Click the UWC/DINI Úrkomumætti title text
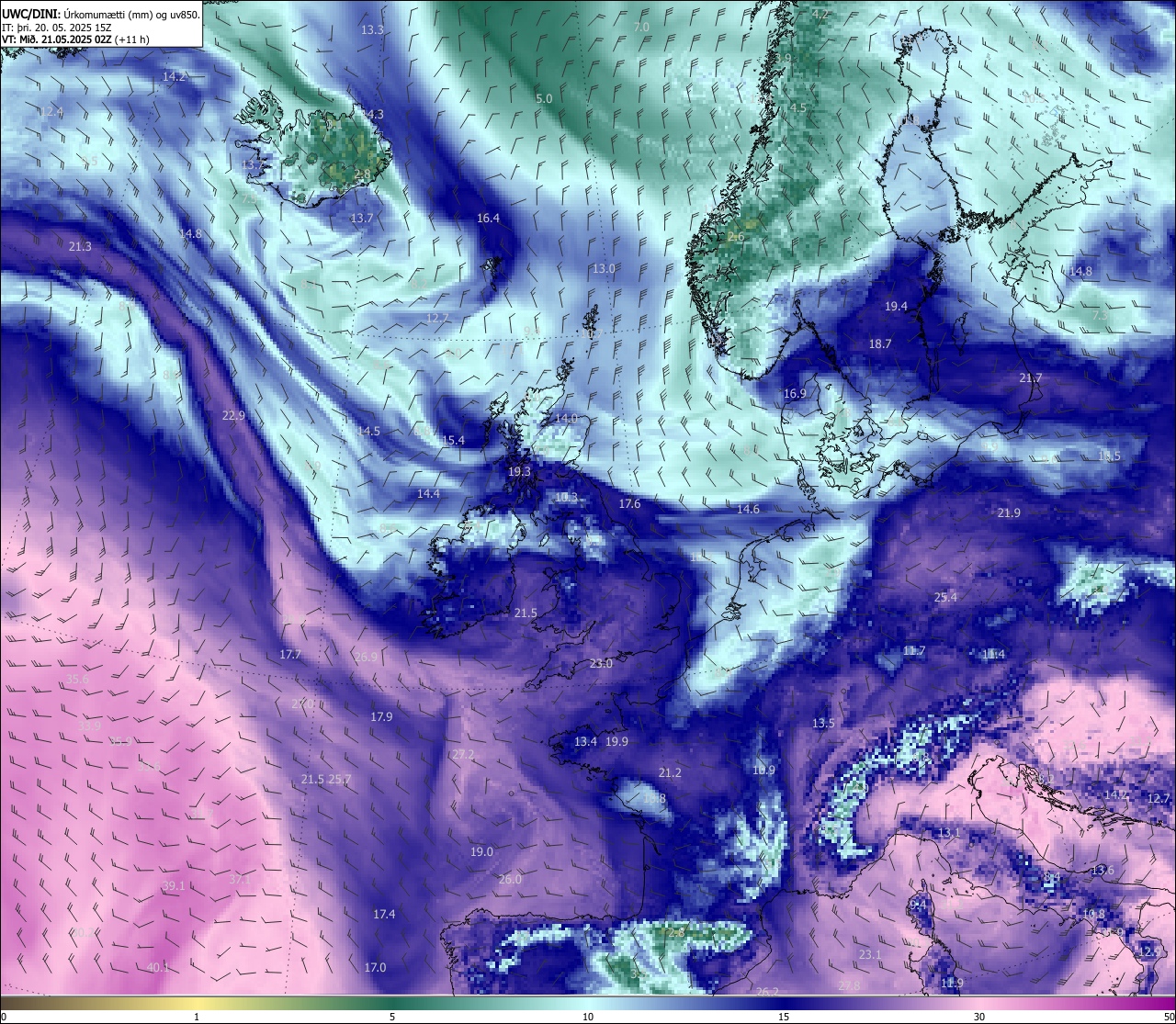Image resolution: width=1176 pixels, height=1024 pixels. pyautogui.click(x=101, y=13)
